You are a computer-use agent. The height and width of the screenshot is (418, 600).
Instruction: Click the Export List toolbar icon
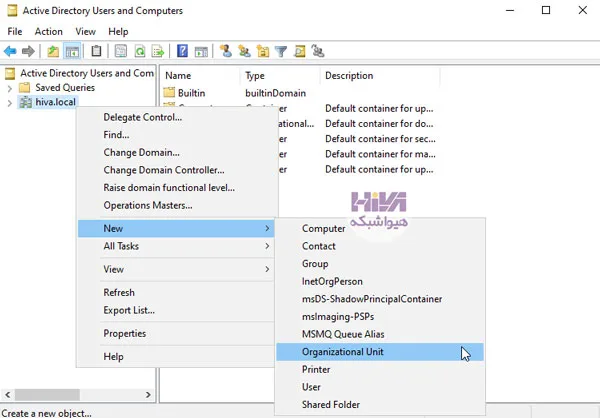158,51
